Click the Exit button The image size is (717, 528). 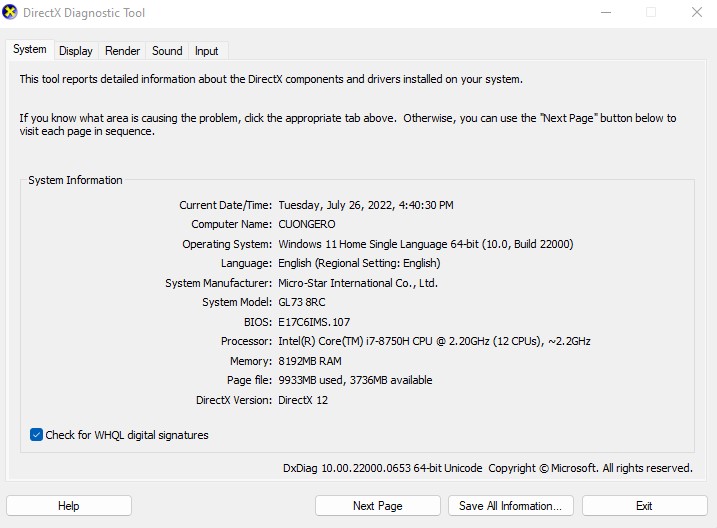(x=644, y=506)
